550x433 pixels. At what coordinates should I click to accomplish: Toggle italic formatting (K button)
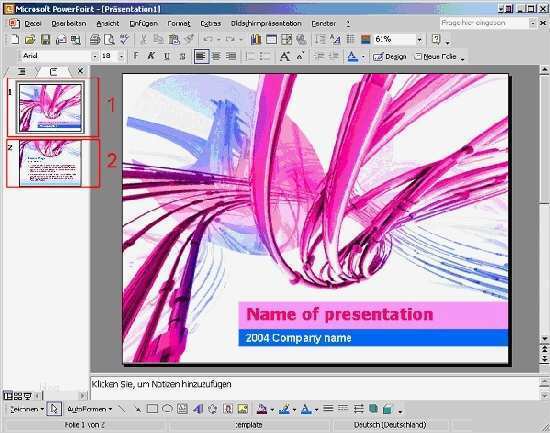[x=151, y=56]
